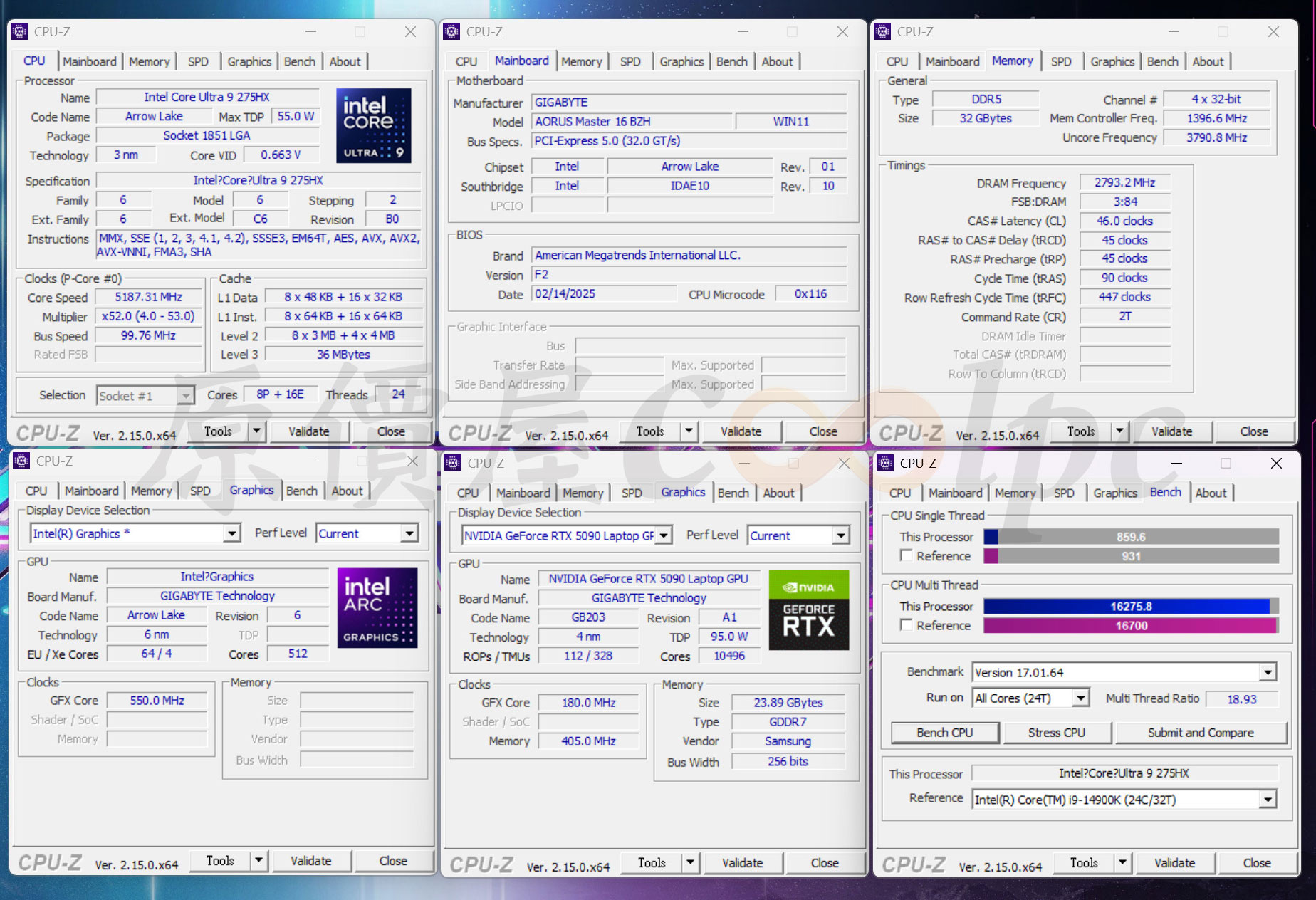The width and height of the screenshot is (1316, 900).
Task: Open Bench tab in Intel Graphics window
Action: click(x=302, y=491)
